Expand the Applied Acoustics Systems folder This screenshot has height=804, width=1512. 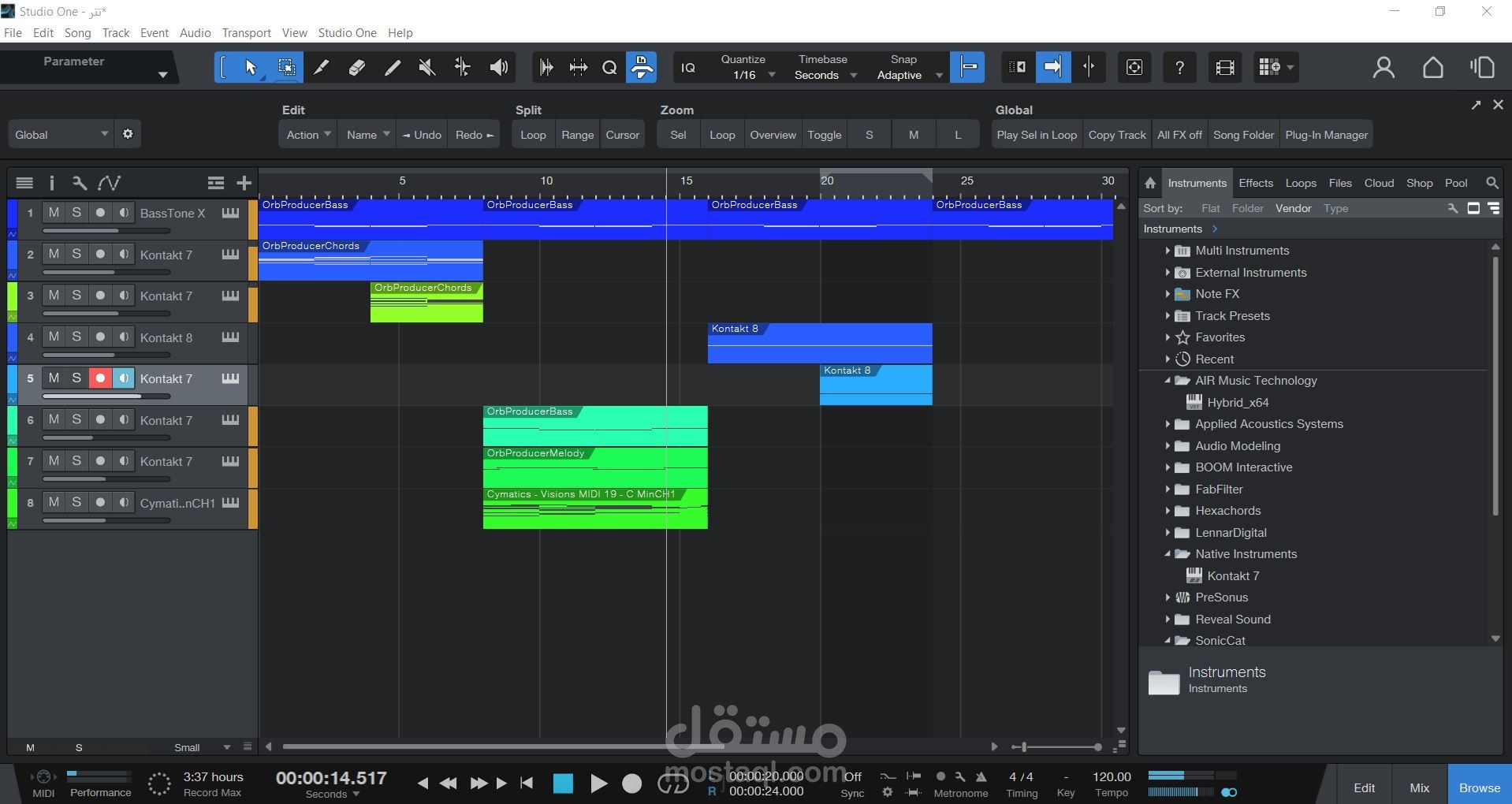click(1168, 424)
